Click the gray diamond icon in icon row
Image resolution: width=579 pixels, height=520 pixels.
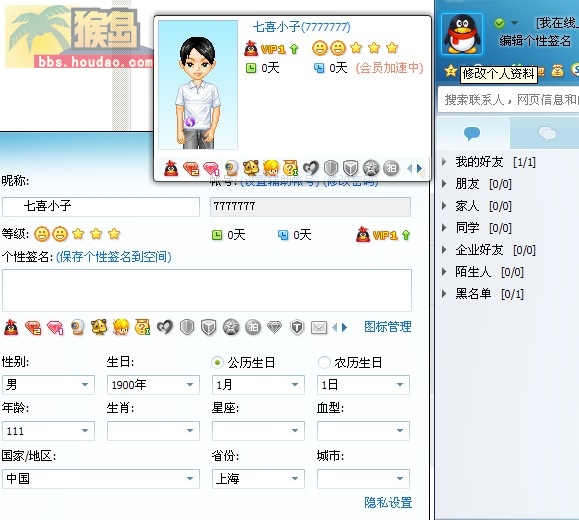pos(274,327)
